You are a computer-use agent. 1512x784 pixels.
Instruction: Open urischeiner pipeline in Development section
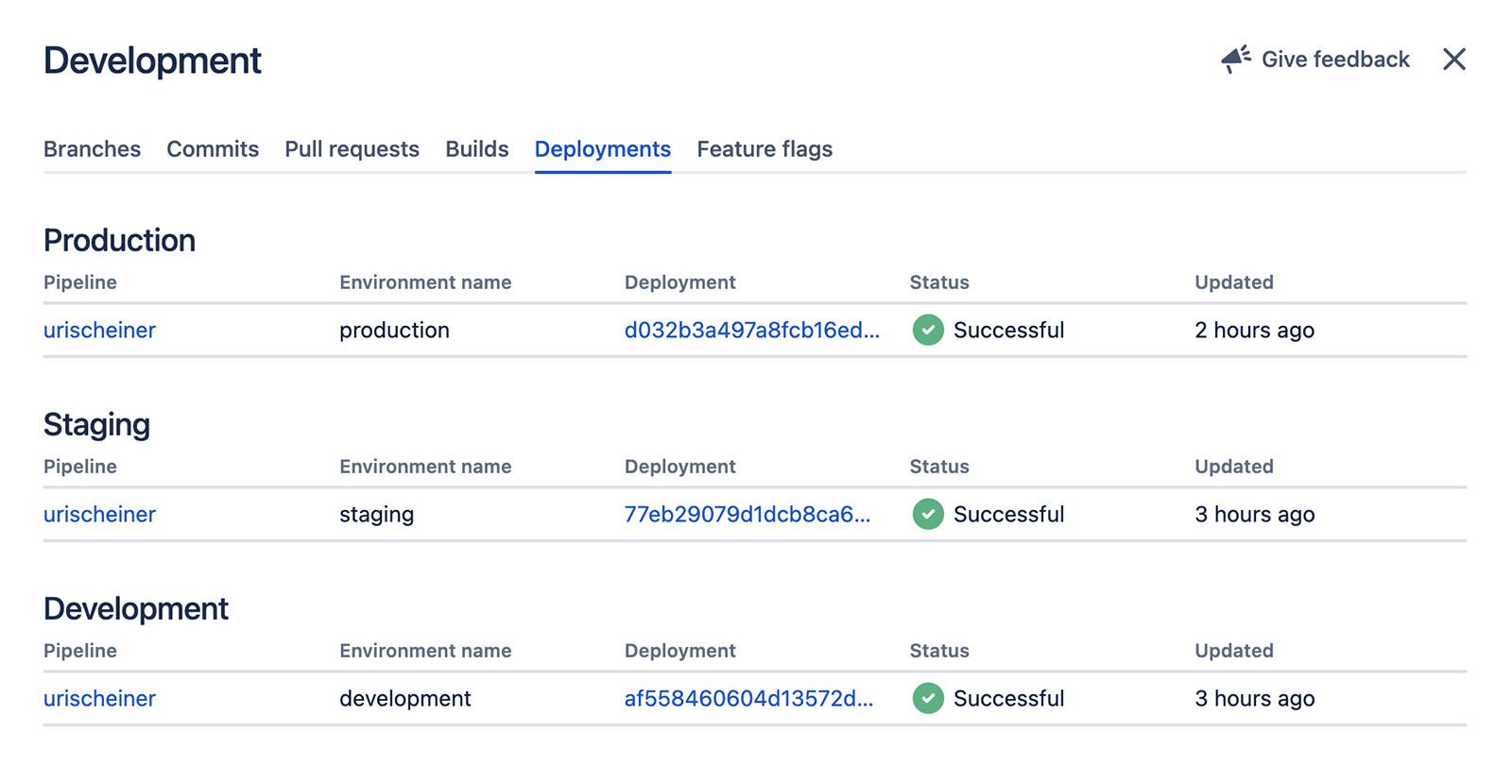click(99, 698)
